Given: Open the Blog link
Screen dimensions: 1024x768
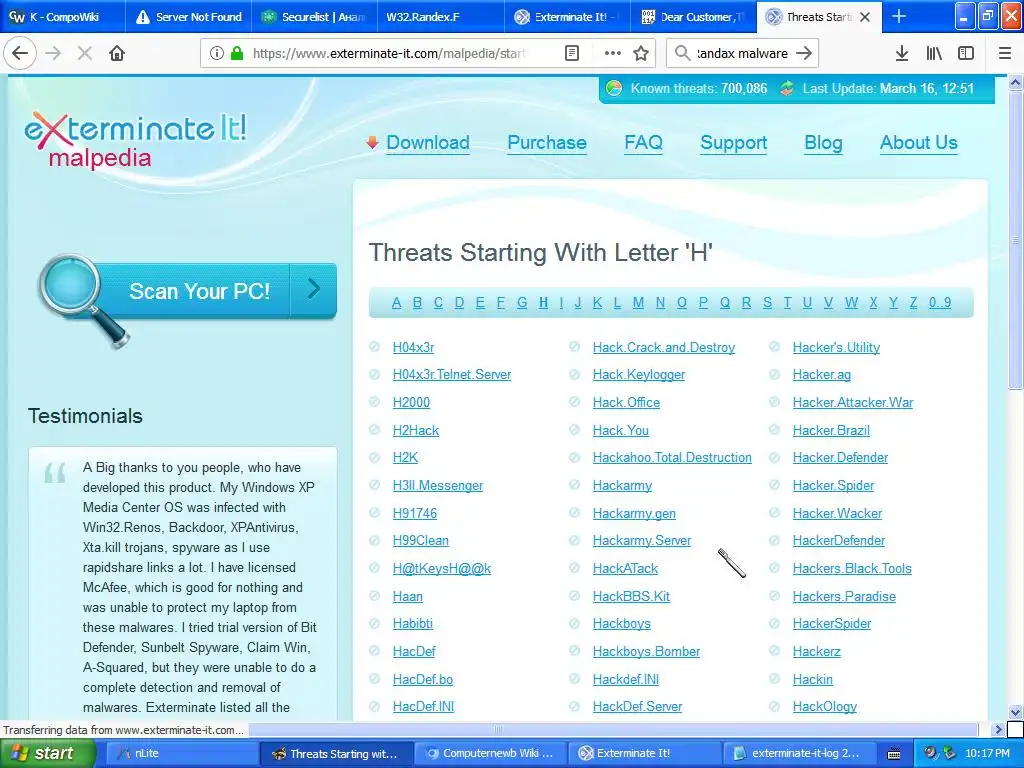Looking at the screenshot, I should click(x=823, y=143).
